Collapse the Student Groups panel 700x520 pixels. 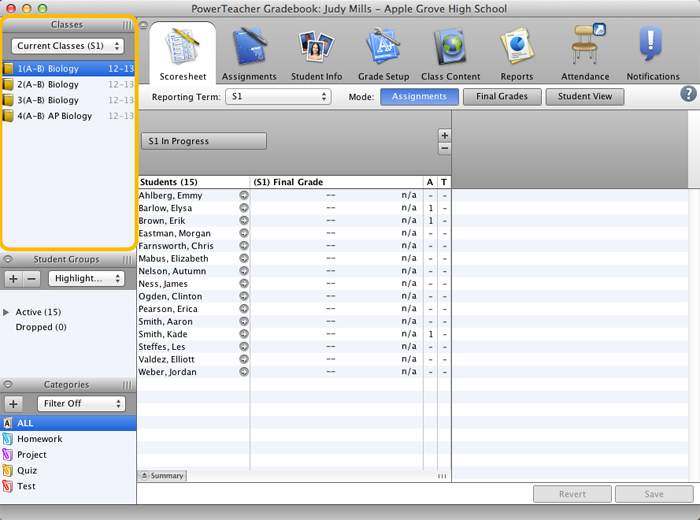point(8,259)
